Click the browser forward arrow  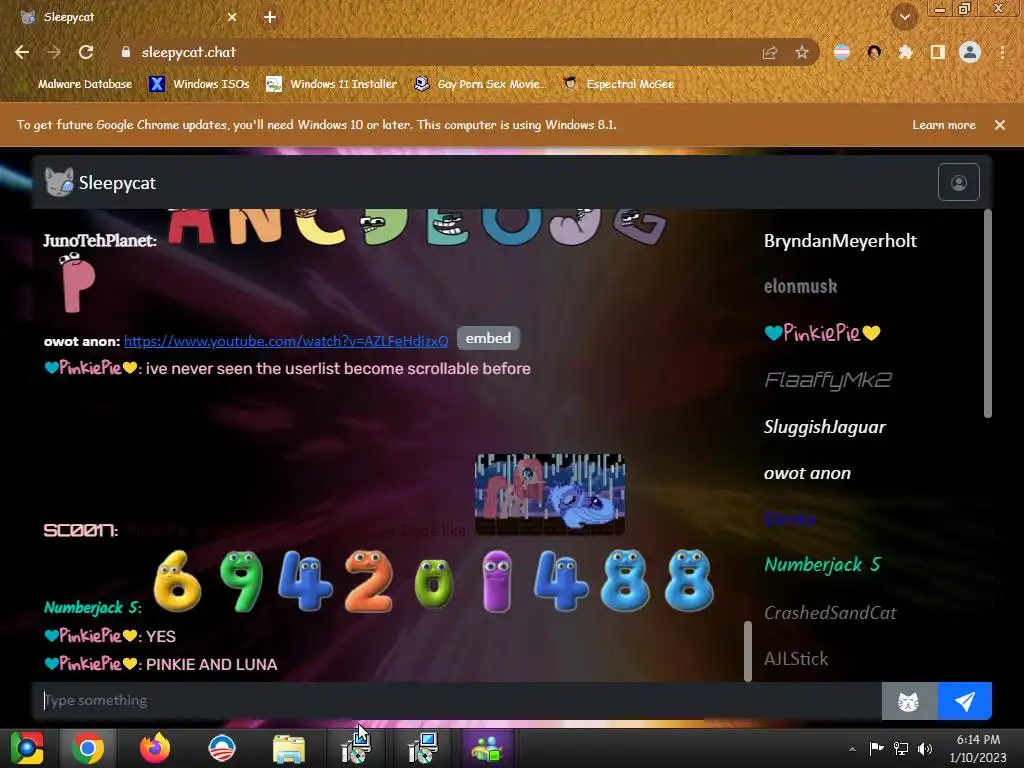[x=54, y=52]
